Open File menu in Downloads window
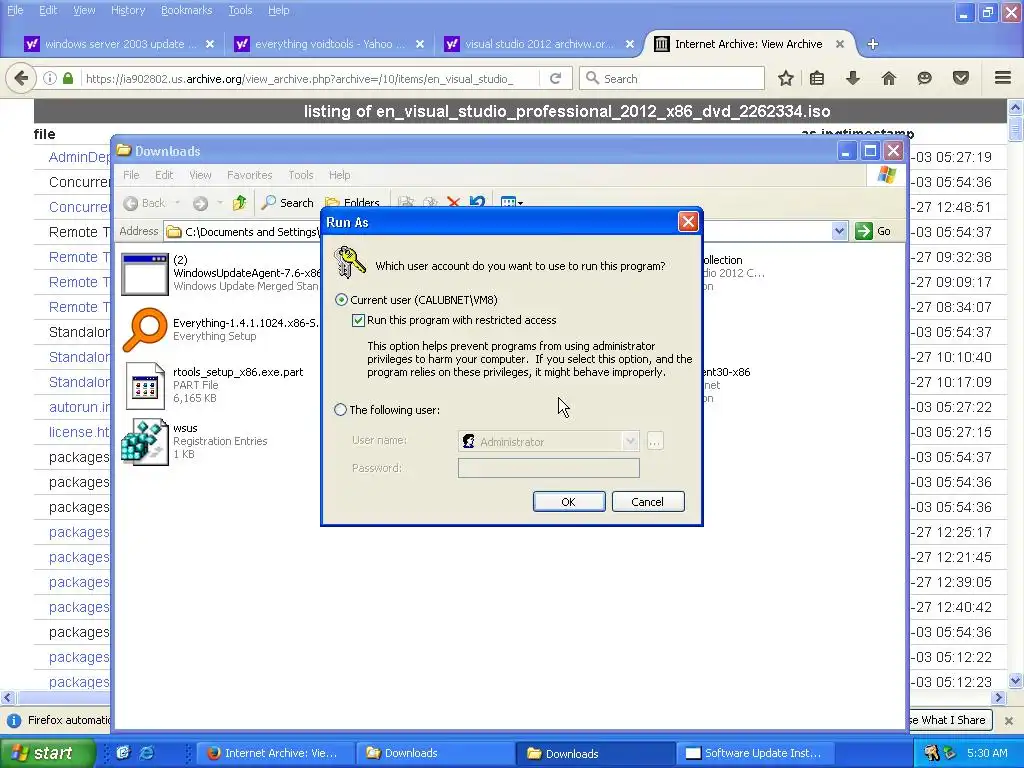 (x=131, y=175)
